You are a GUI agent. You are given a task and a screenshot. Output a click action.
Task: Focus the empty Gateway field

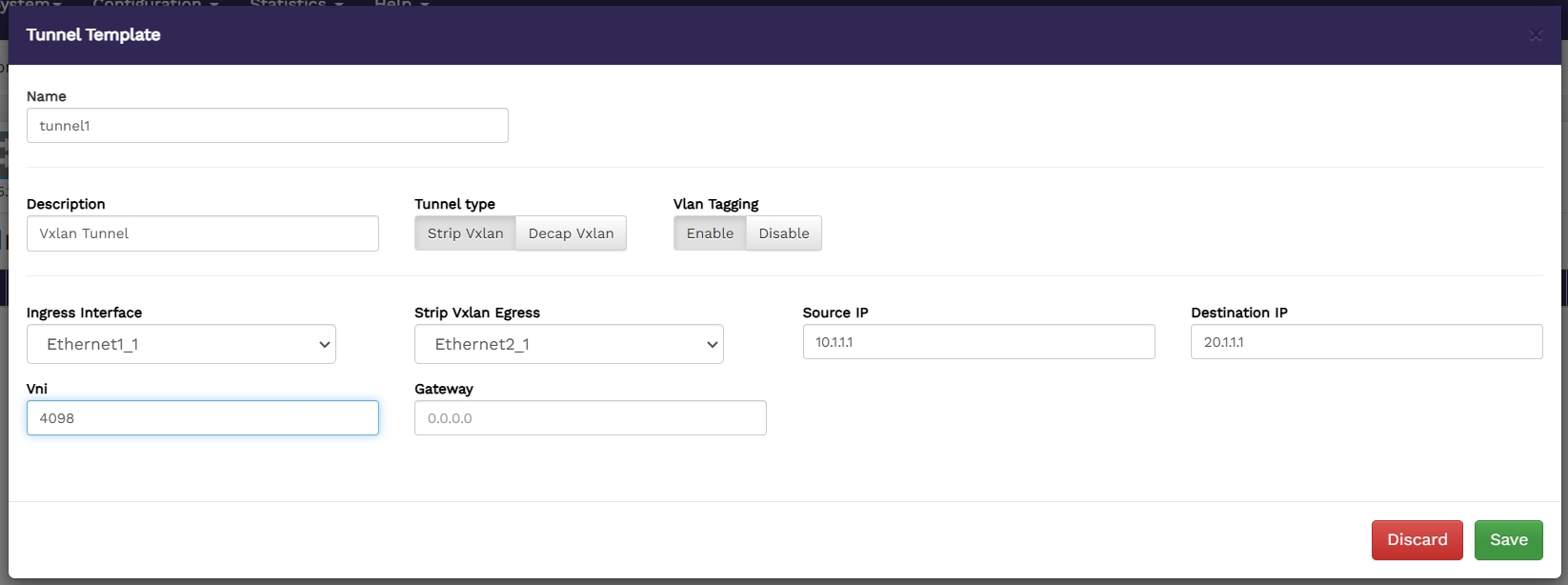(x=590, y=418)
